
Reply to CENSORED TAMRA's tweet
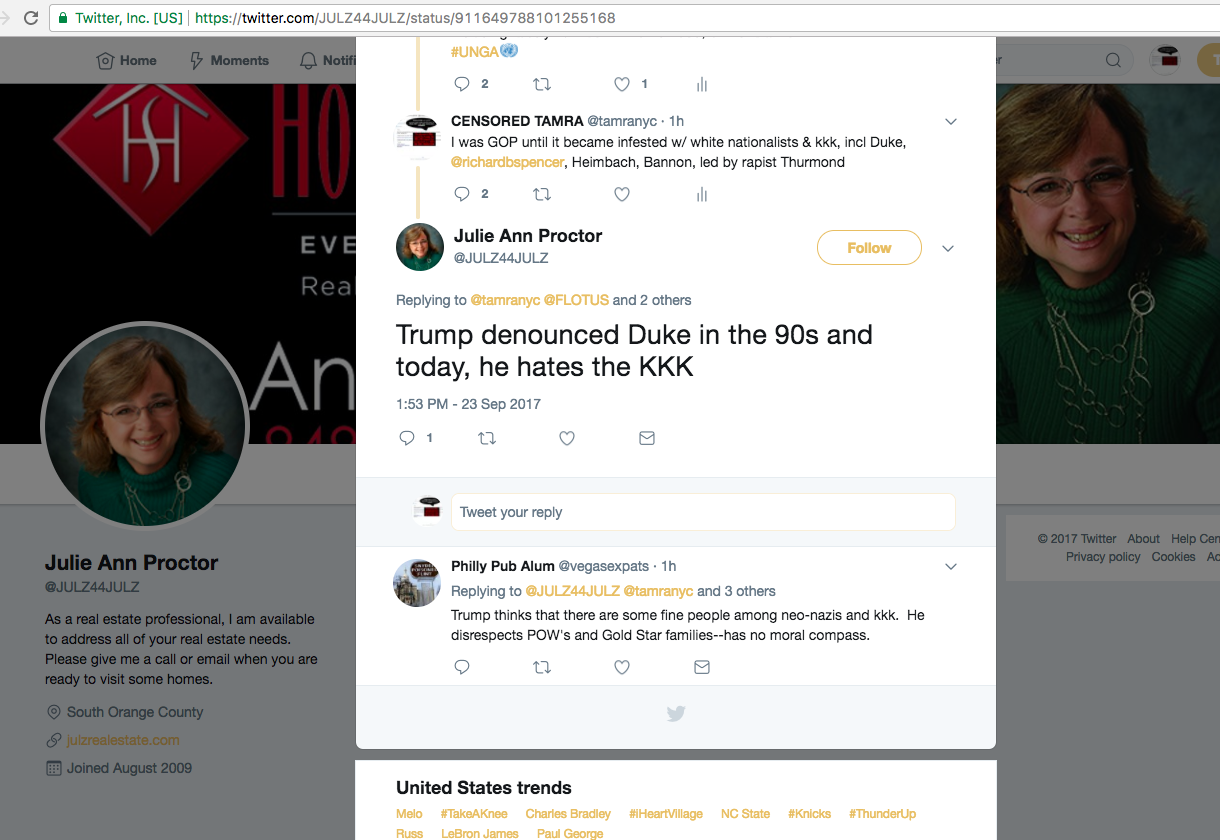click(462, 194)
